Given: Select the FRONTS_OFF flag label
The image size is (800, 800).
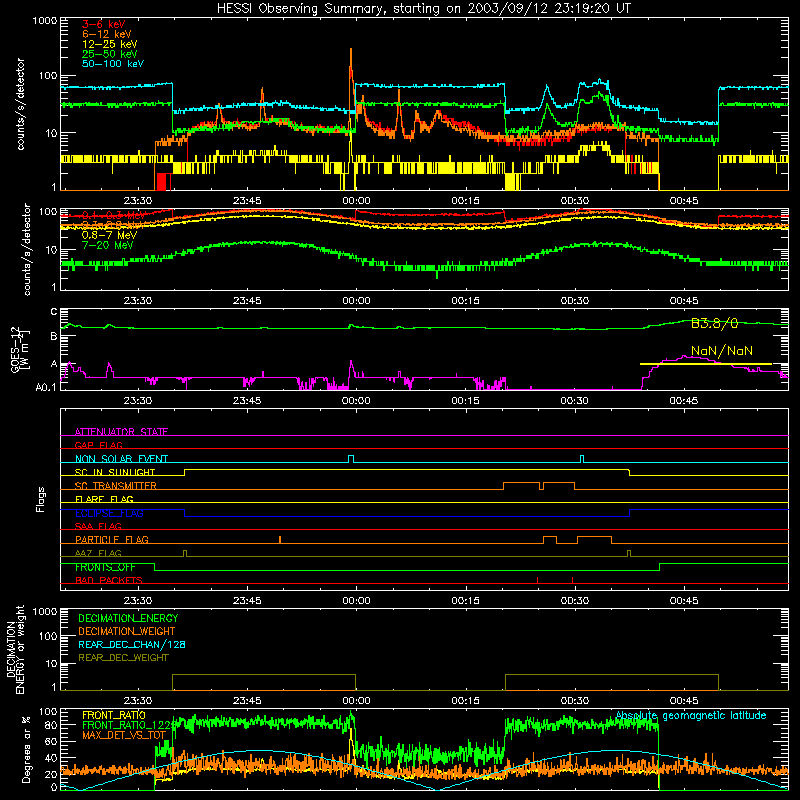Looking at the screenshot, I should [105, 567].
